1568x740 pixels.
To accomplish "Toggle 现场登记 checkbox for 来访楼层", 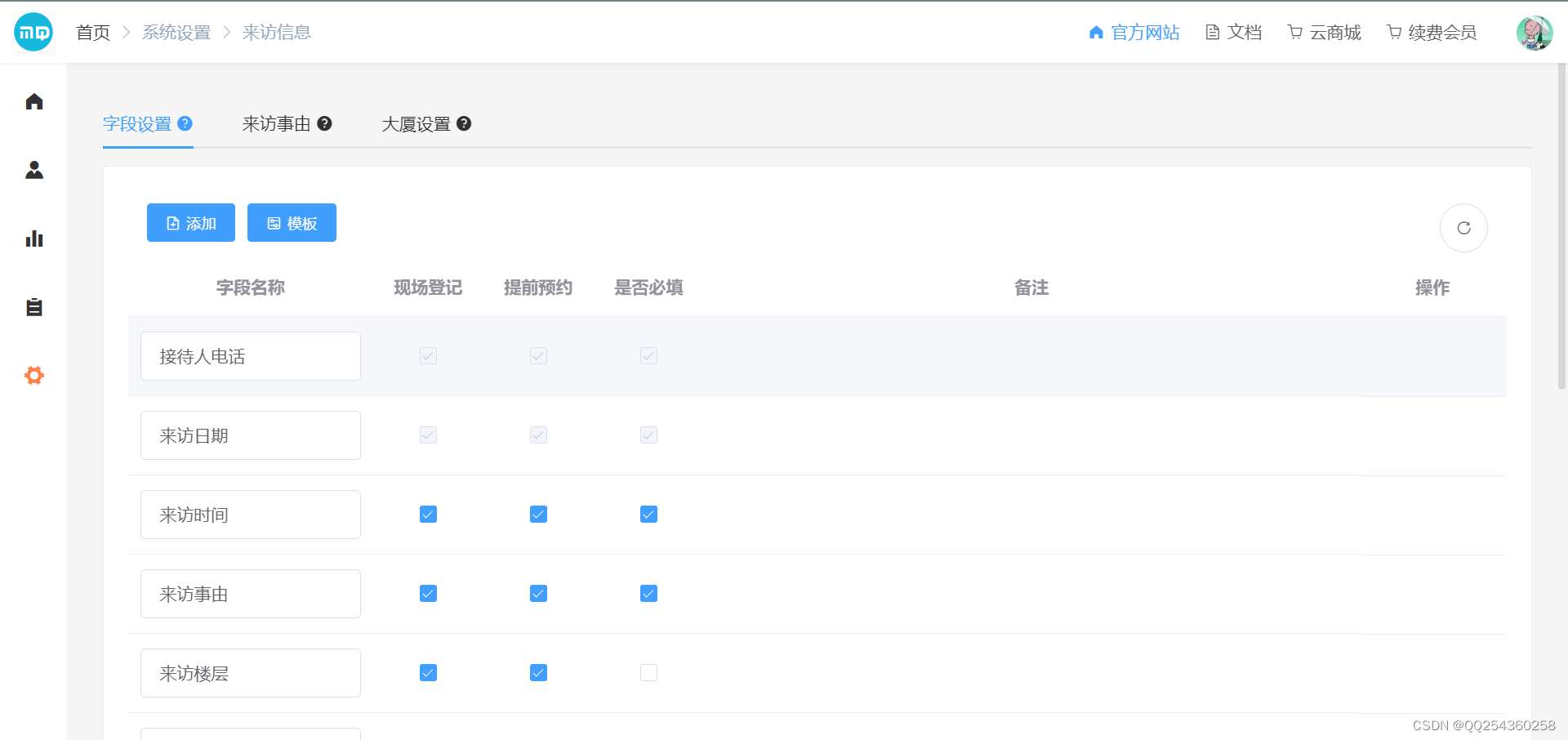I will [x=428, y=672].
